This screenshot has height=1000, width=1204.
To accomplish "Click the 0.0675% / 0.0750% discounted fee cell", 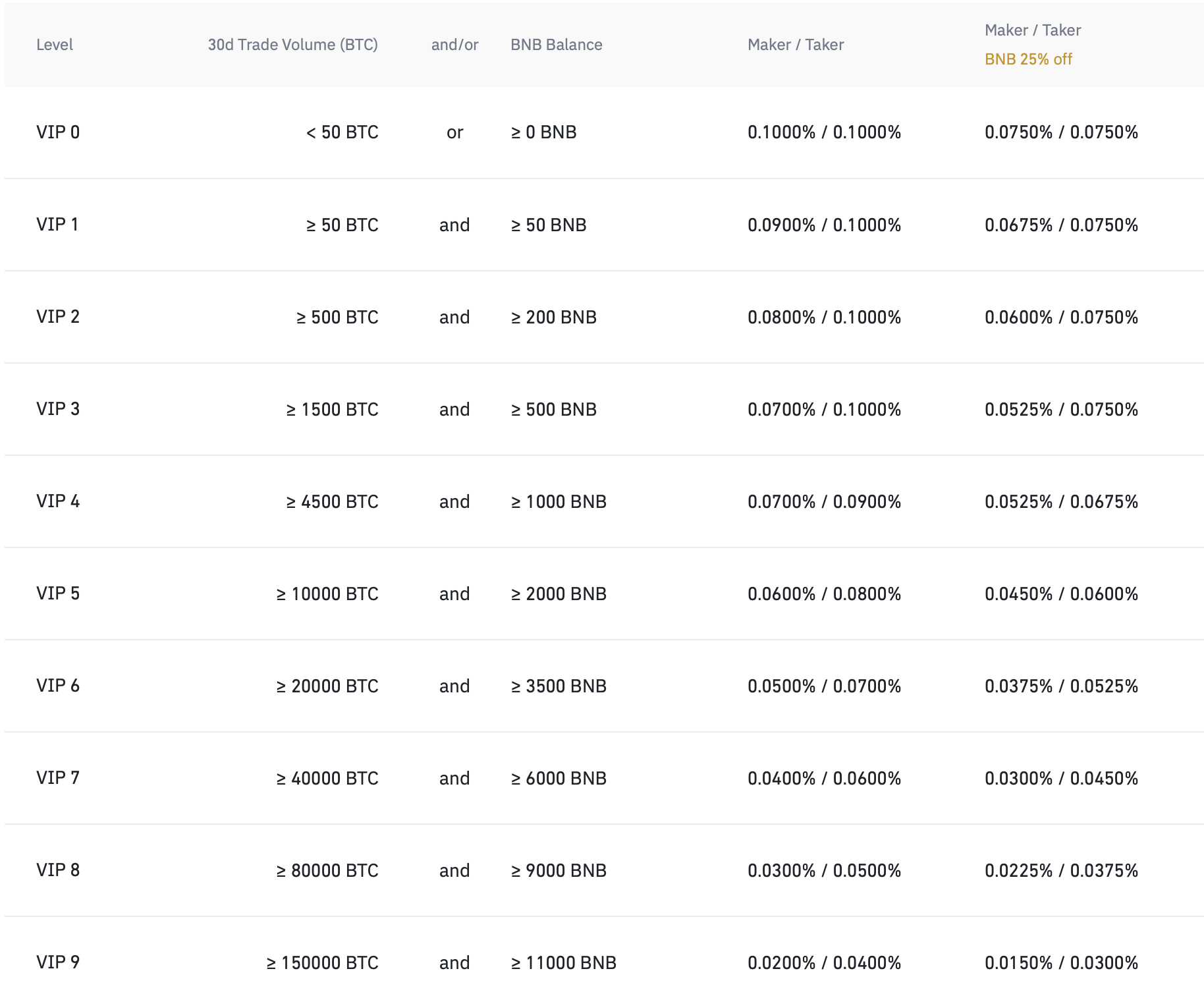I will point(1062,225).
